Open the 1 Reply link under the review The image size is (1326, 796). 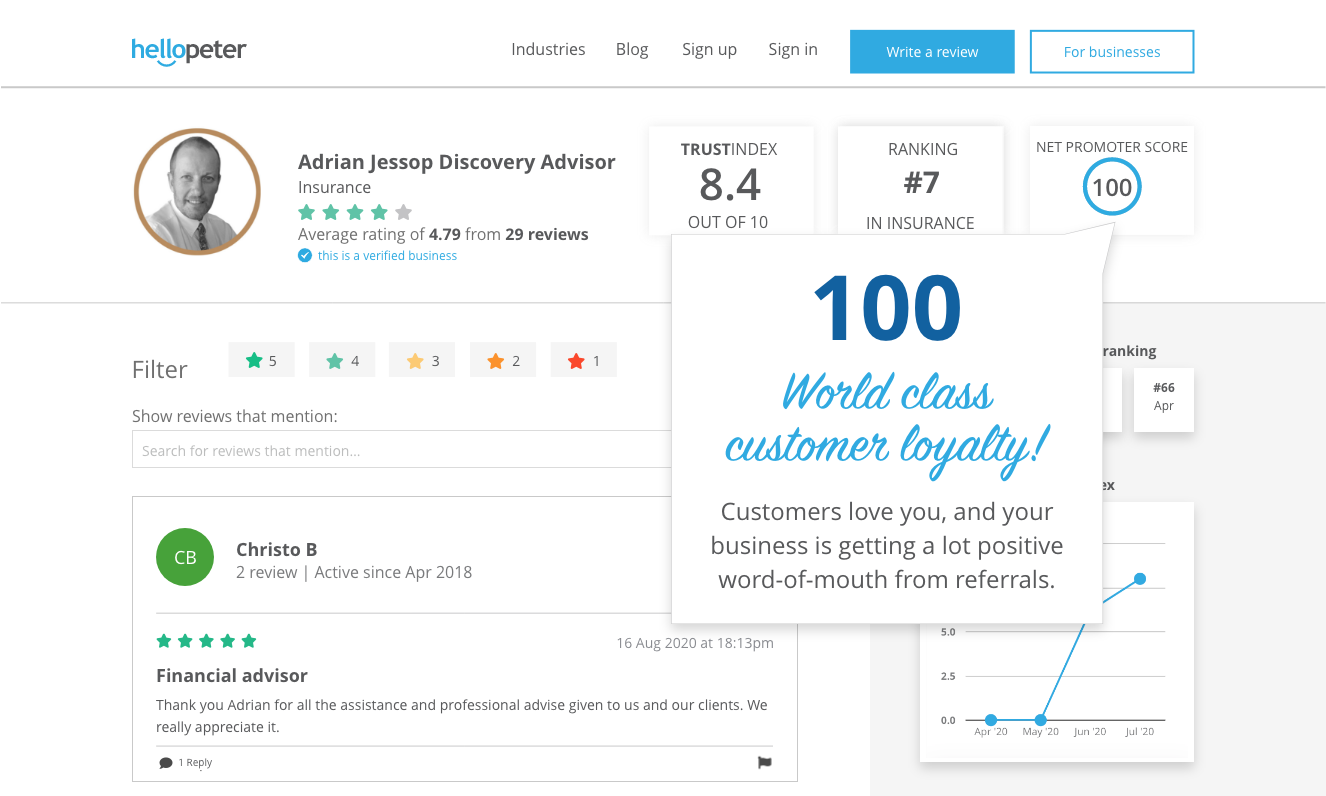click(193, 762)
